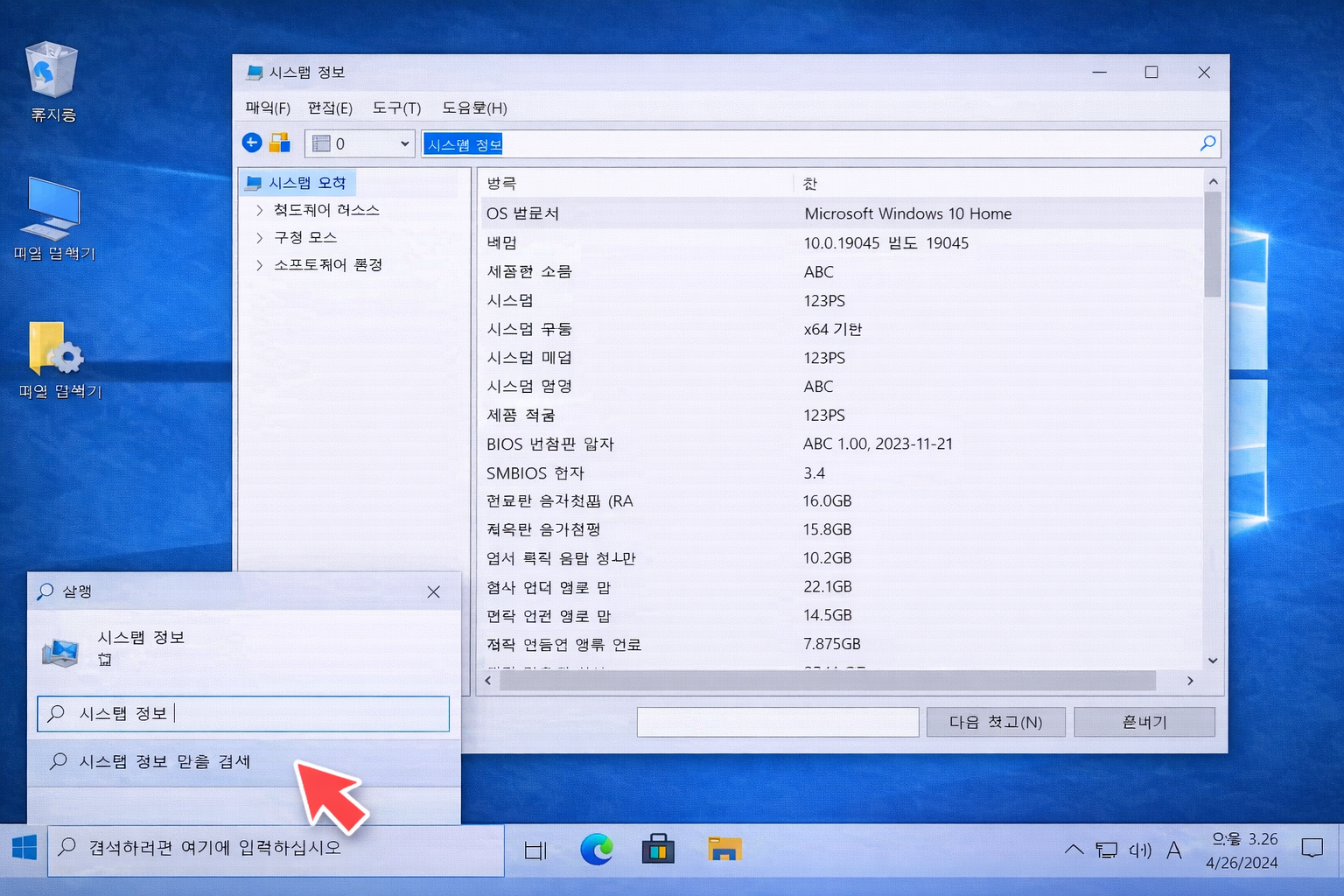Click the value column header
This screenshot has width=1344, height=896.
point(998,183)
